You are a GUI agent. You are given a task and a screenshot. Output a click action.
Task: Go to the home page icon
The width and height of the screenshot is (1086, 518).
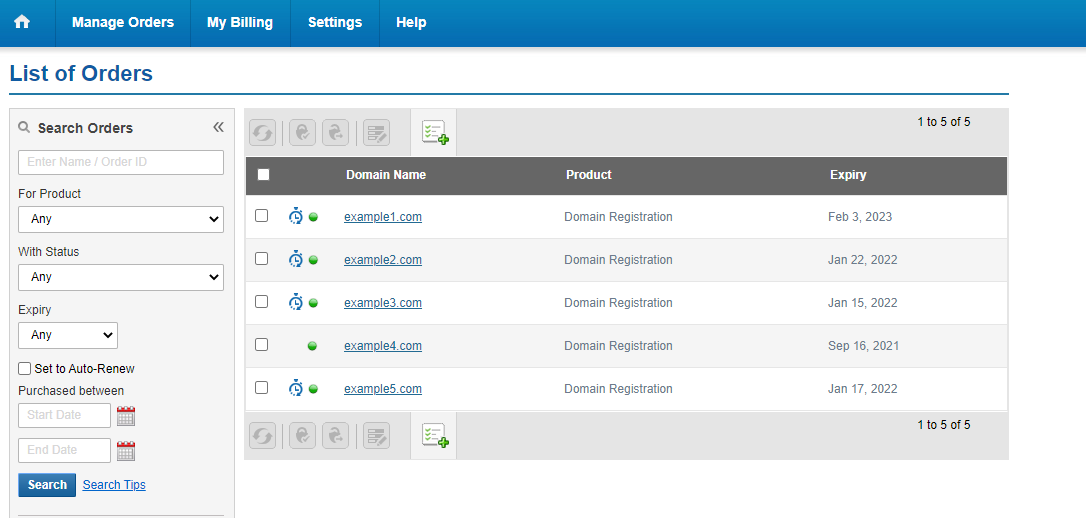22,22
